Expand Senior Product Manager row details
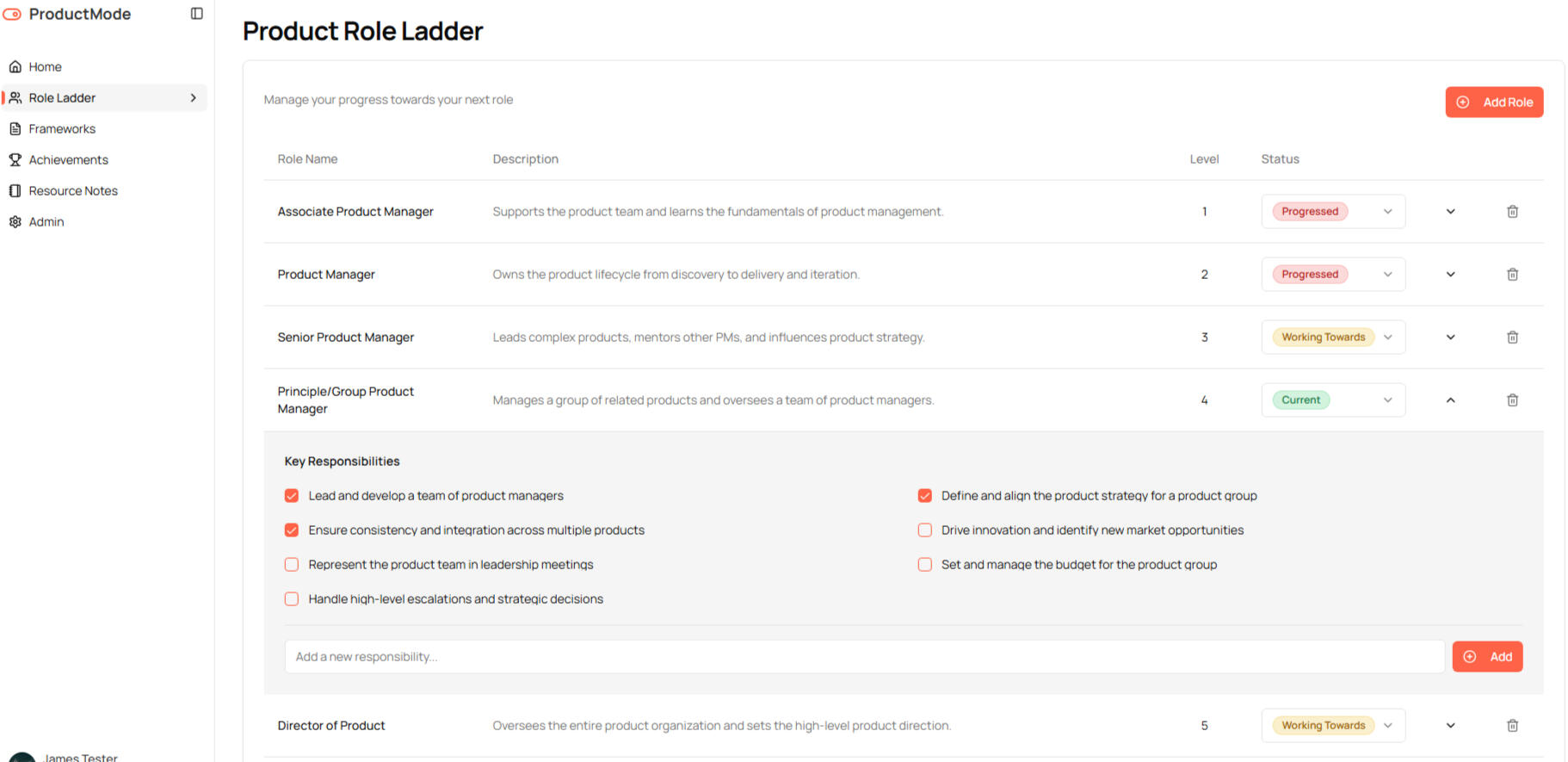Viewport: 1568px width, 762px height. 1450,338
